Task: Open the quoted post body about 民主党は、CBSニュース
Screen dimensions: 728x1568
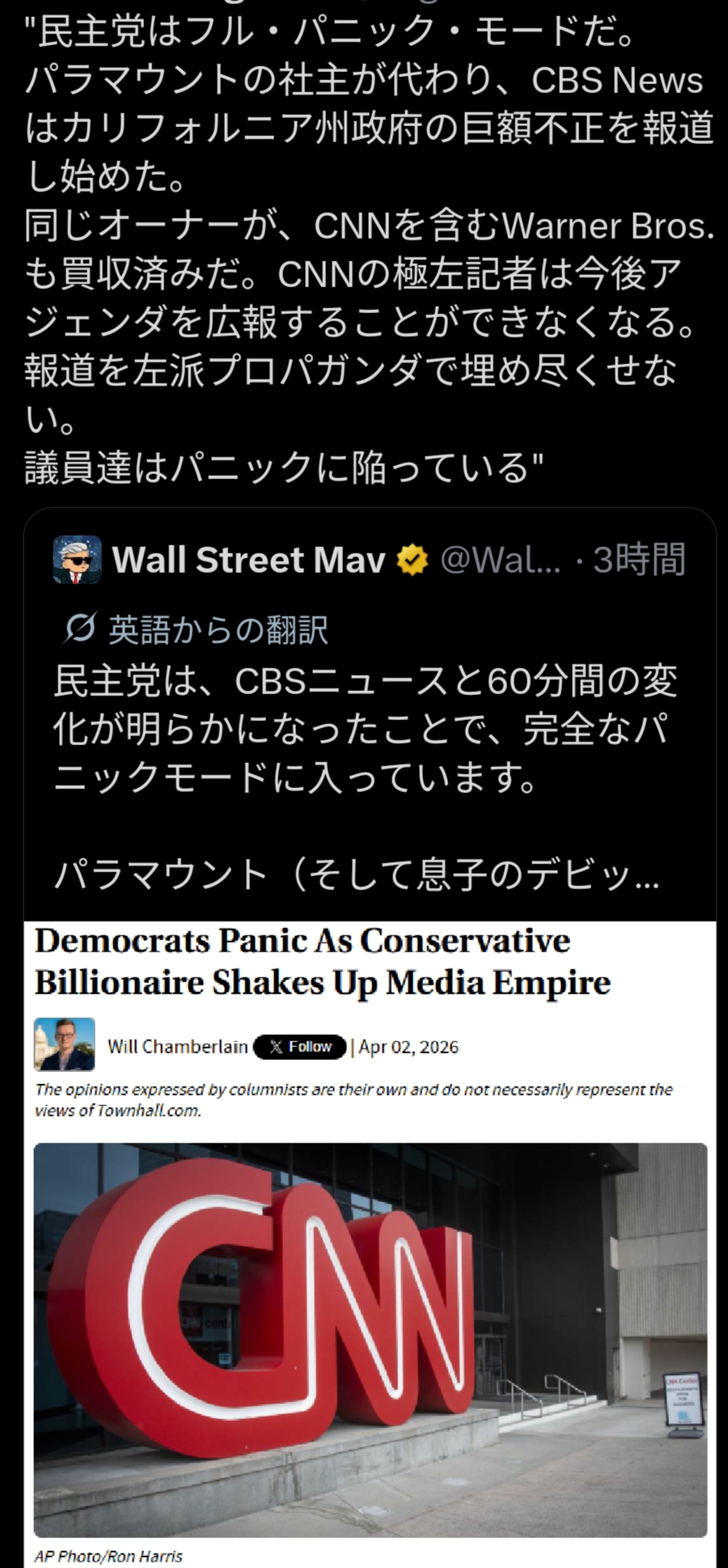Action: click(x=365, y=729)
